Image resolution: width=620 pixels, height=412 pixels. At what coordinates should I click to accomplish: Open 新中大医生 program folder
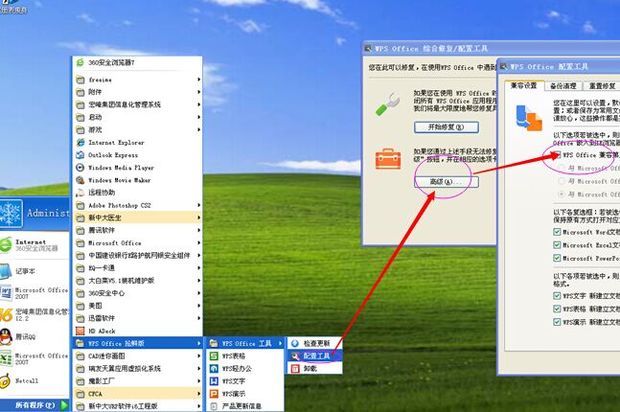(x=137, y=217)
